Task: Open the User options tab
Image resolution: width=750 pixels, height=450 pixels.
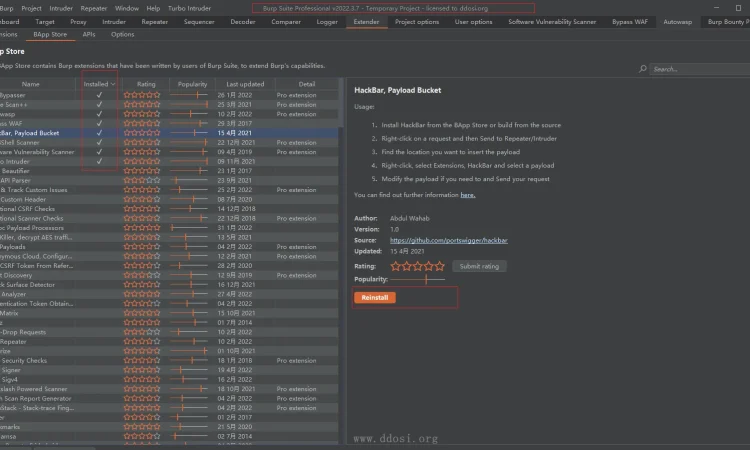Action: 474,22
